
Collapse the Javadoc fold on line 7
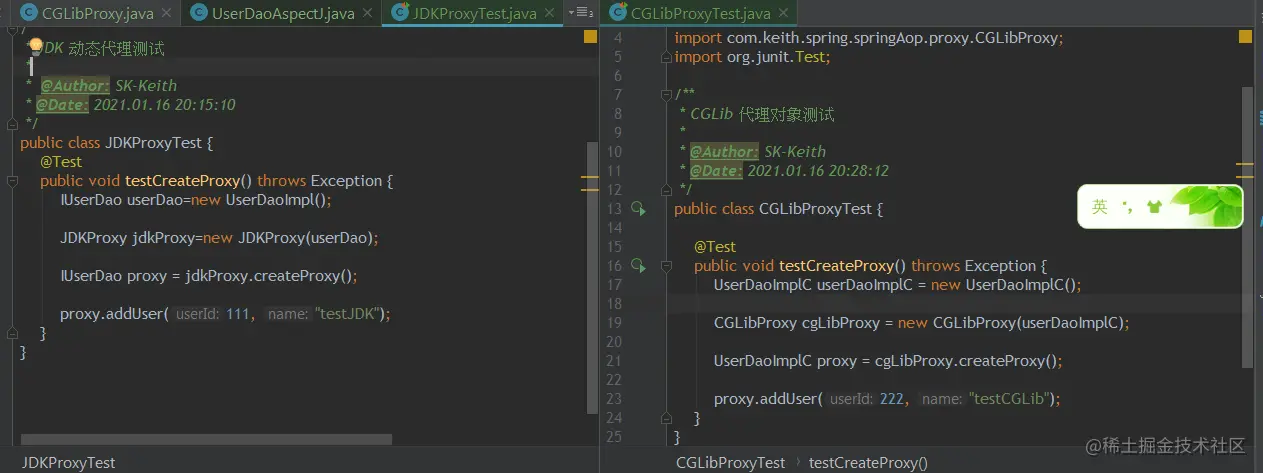(666, 95)
